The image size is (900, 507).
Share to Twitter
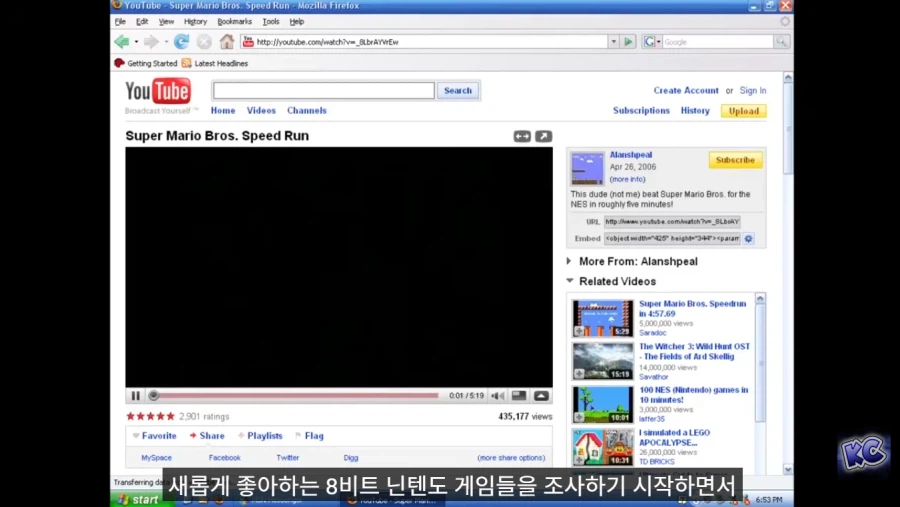(x=288, y=458)
